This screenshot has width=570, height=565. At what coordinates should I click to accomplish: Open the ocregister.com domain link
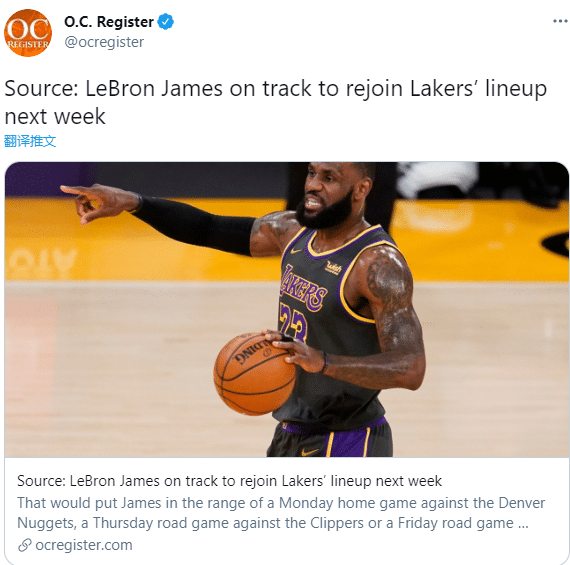click(84, 545)
